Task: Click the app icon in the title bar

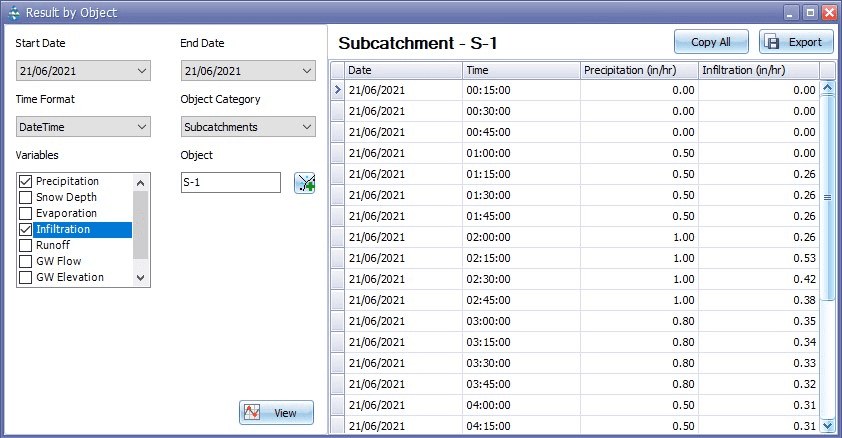Action: 12,12
